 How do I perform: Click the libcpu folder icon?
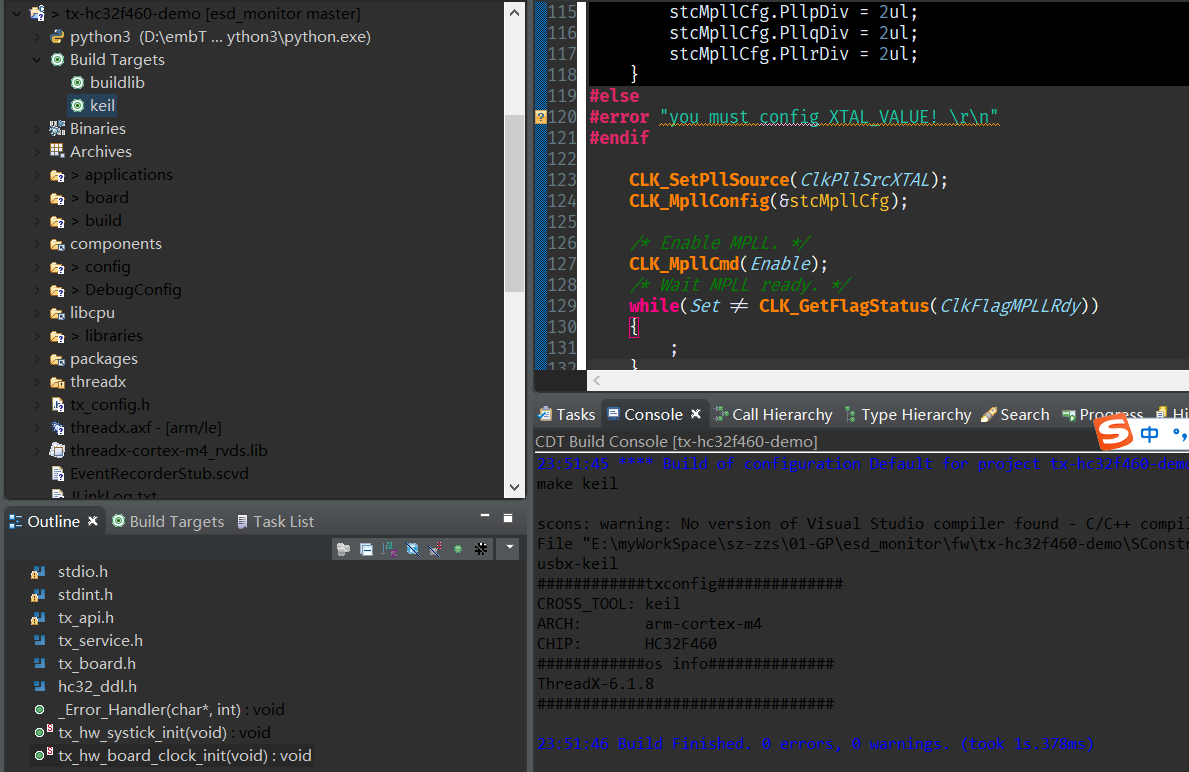[x=57, y=313]
